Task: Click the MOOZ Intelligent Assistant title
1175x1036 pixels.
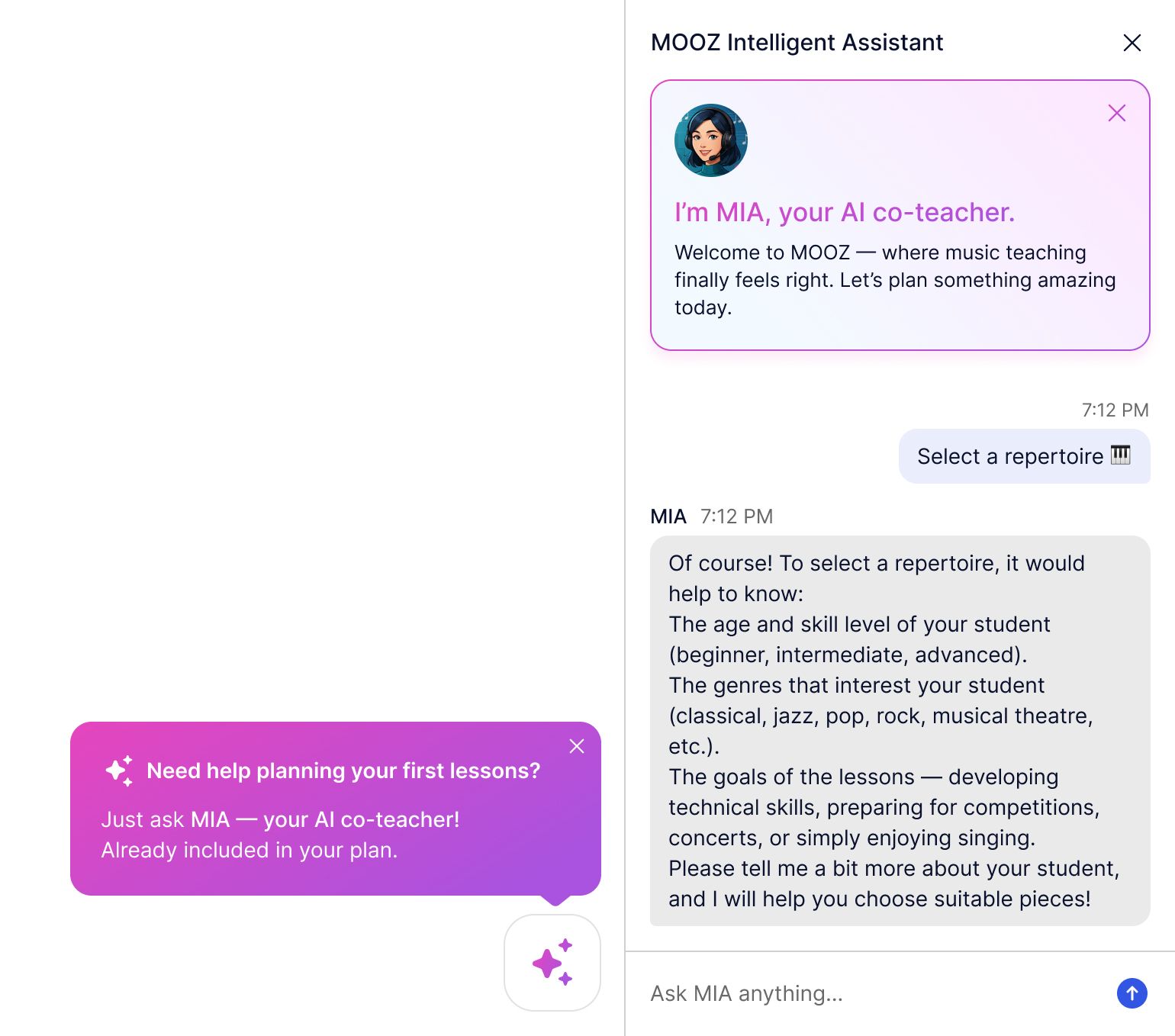Action: click(x=797, y=43)
